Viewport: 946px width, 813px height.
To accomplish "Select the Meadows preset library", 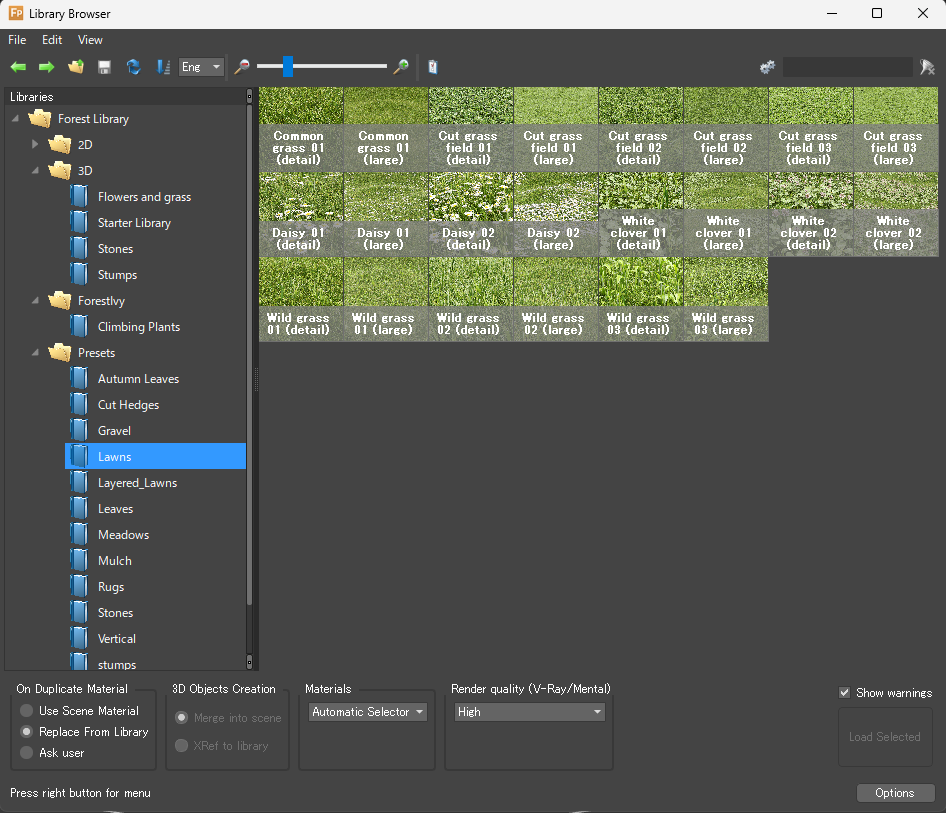I will [x=123, y=535].
